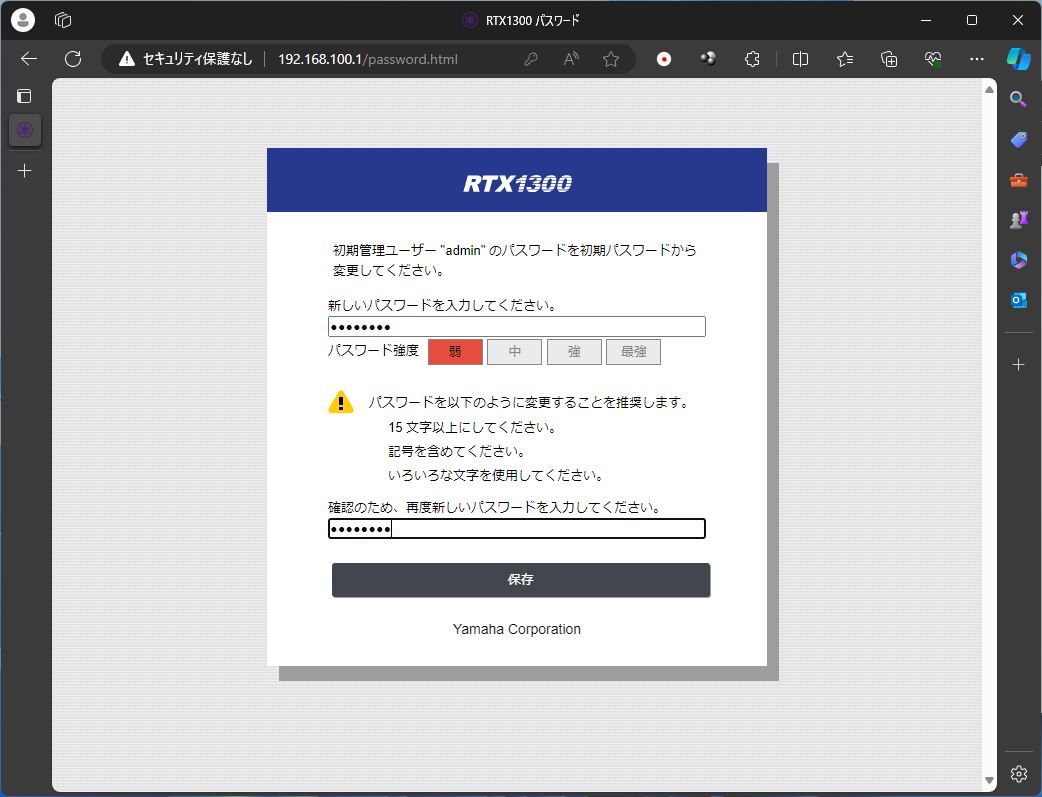Viewport: 1042px width, 797px height.
Task: Minimize the browser window
Action: click(926, 20)
